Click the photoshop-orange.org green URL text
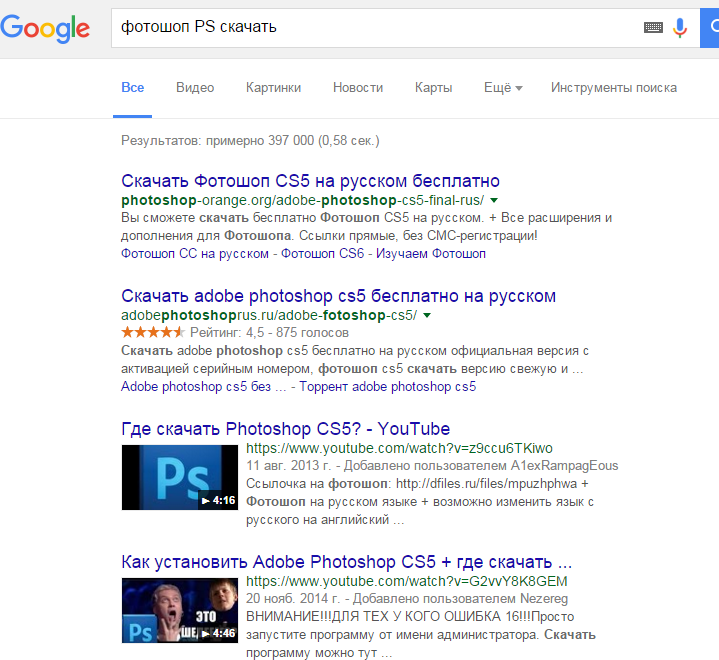 (303, 200)
